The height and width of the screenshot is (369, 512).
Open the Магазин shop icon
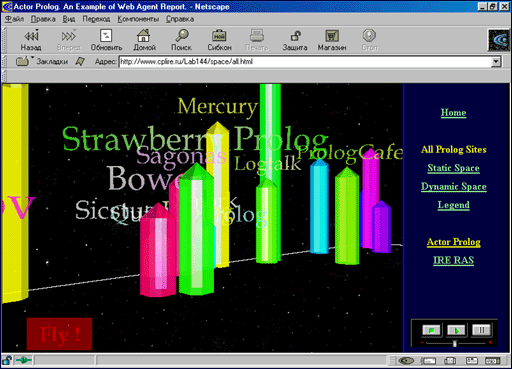(x=332, y=40)
